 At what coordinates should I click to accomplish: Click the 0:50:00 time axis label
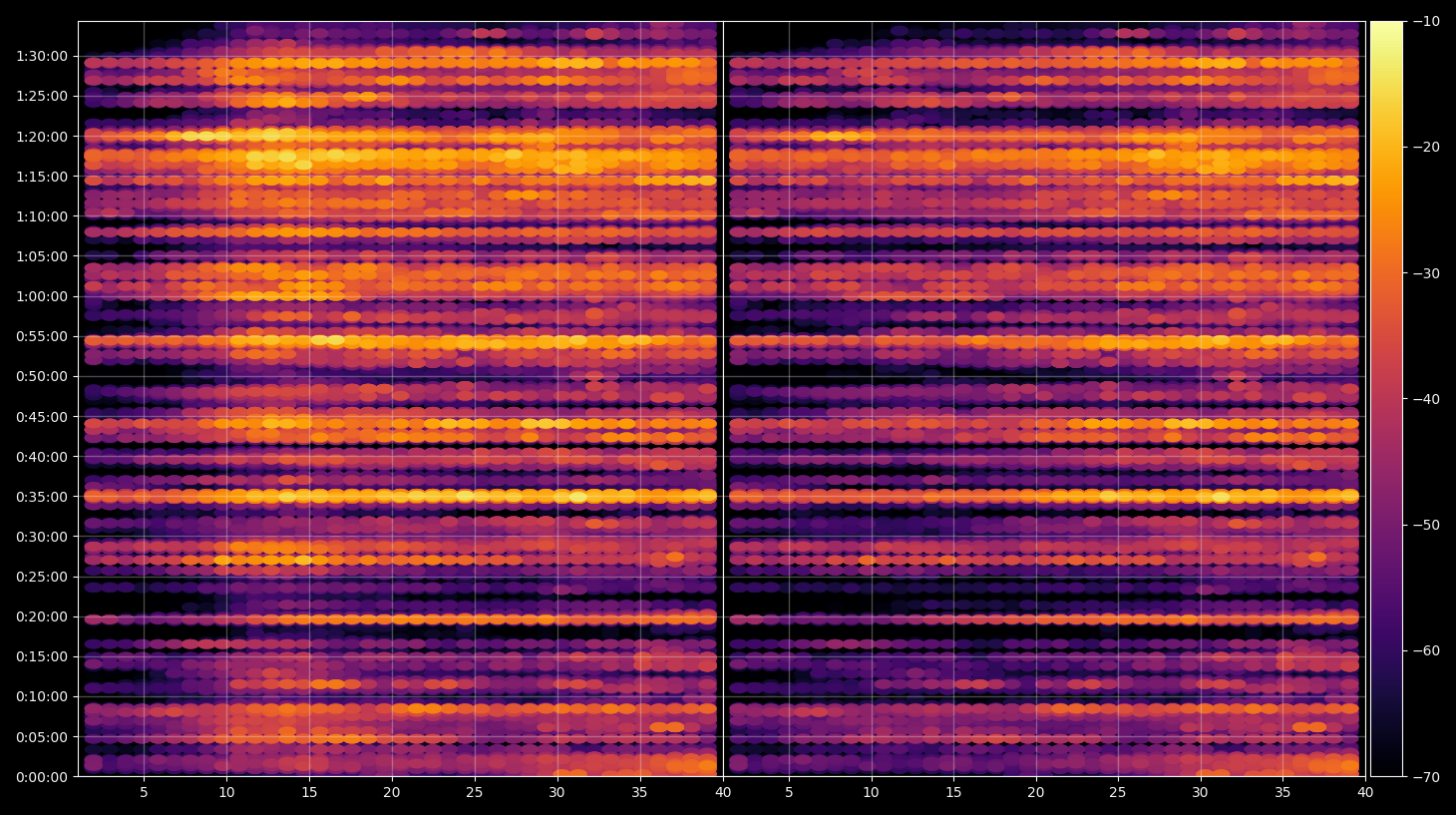42,376
